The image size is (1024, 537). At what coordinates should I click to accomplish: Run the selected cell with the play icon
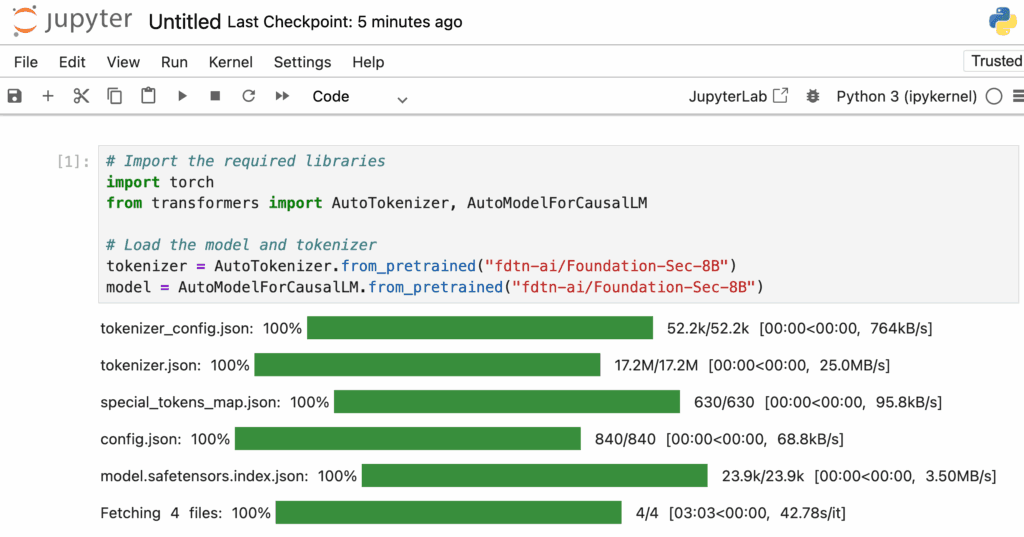(182, 96)
